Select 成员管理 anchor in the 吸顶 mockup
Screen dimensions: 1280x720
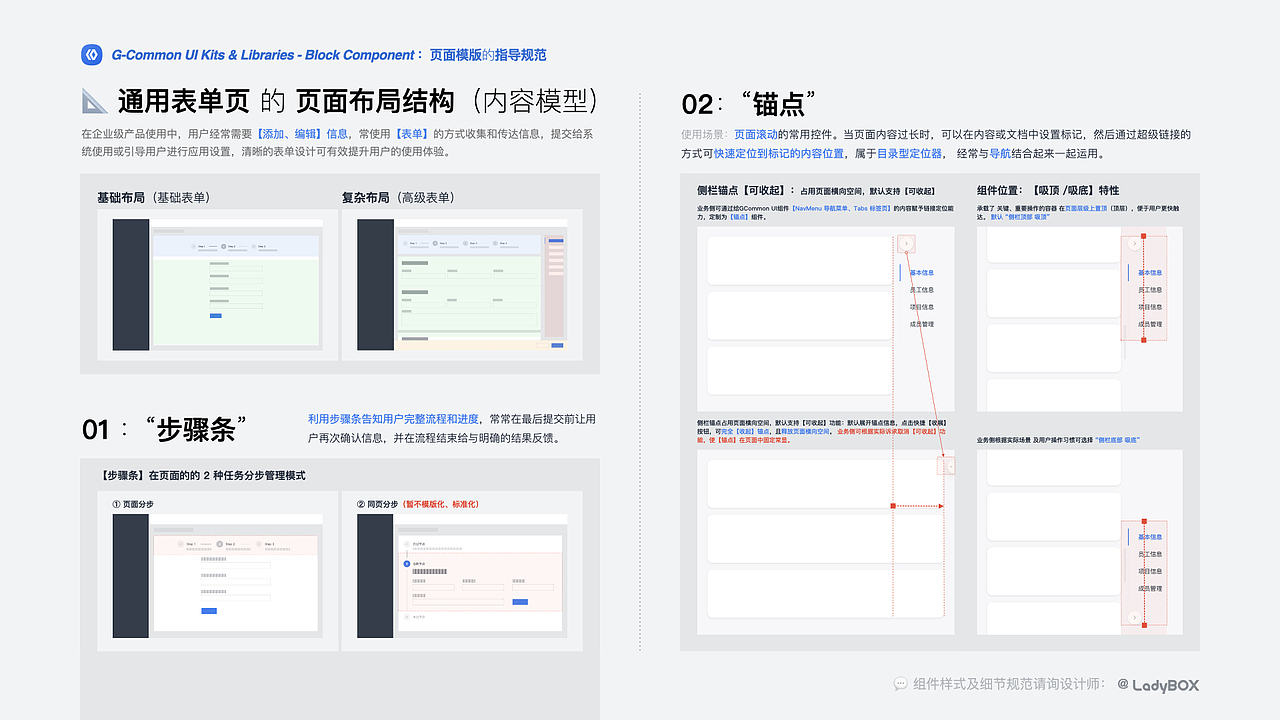point(1150,324)
